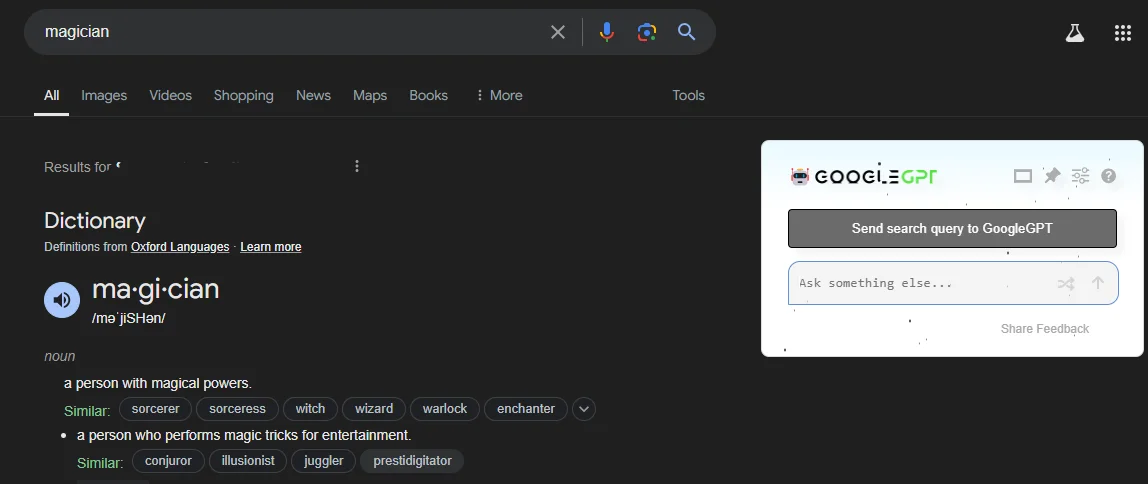
Task: Switch to the Images tab
Action: (104, 95)
